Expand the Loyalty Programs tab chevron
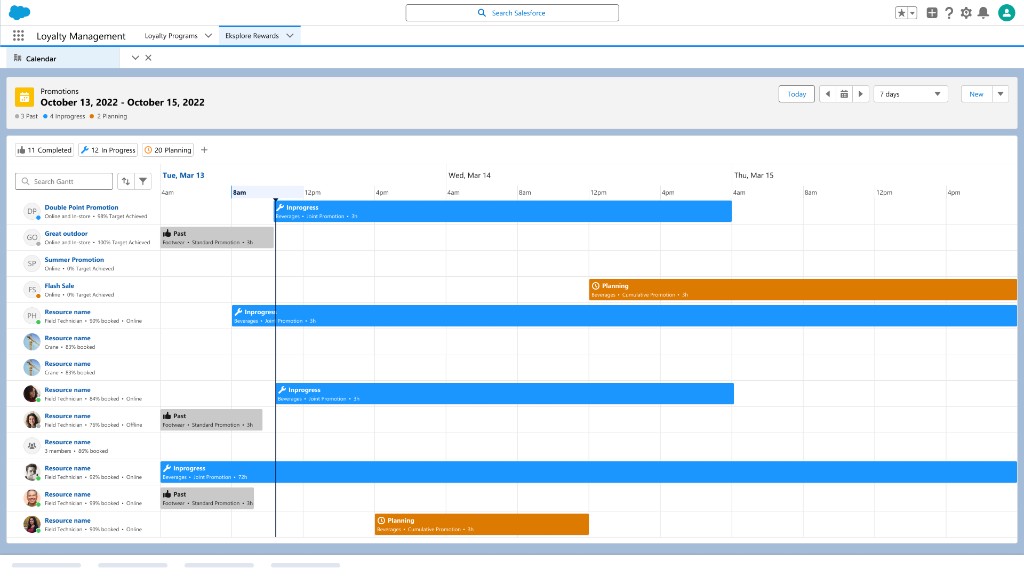The height and width of the screenshot is (576, 1024). tap(208, 36)
